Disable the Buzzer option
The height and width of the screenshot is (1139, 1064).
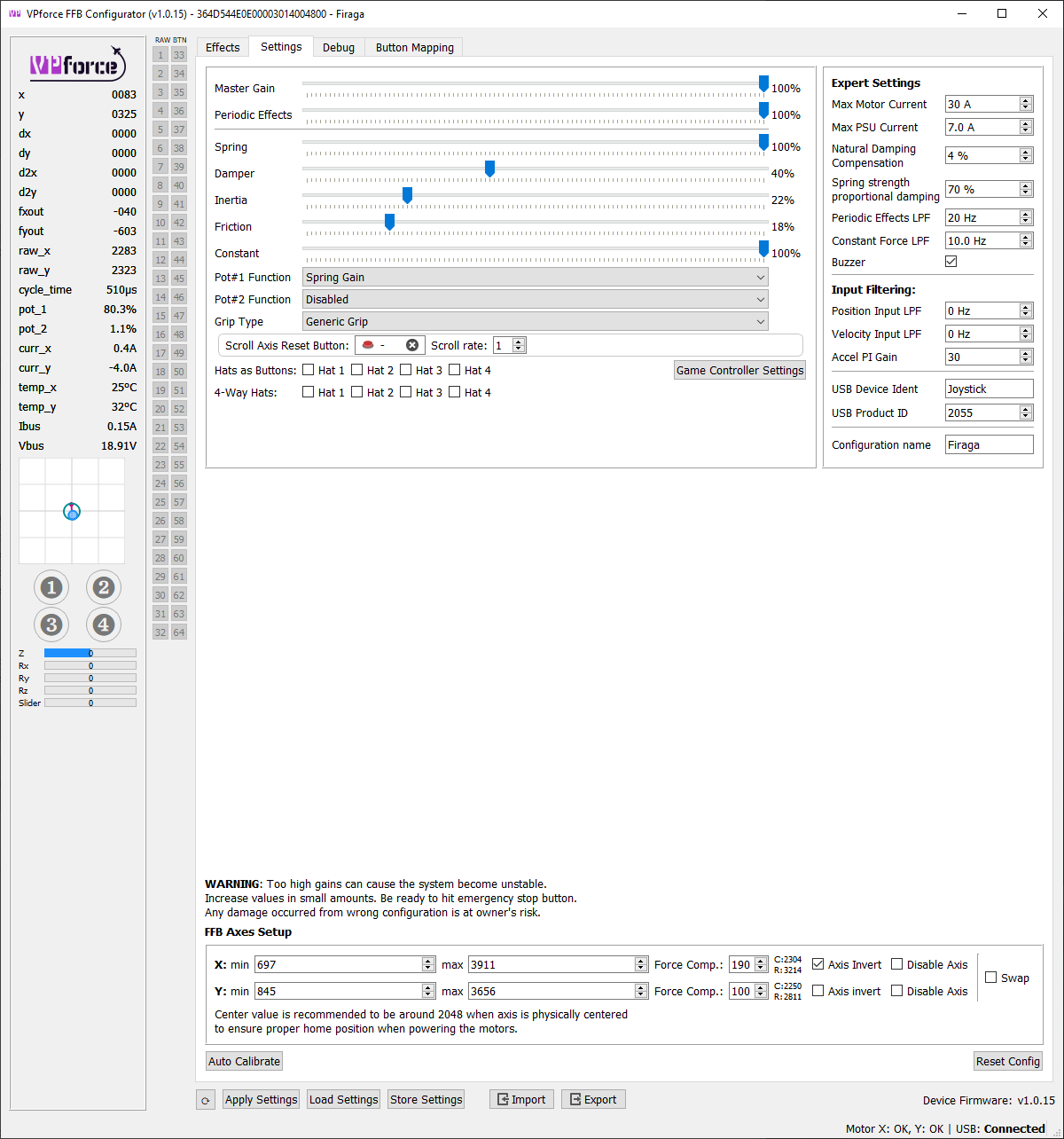[x=951, y=261]
